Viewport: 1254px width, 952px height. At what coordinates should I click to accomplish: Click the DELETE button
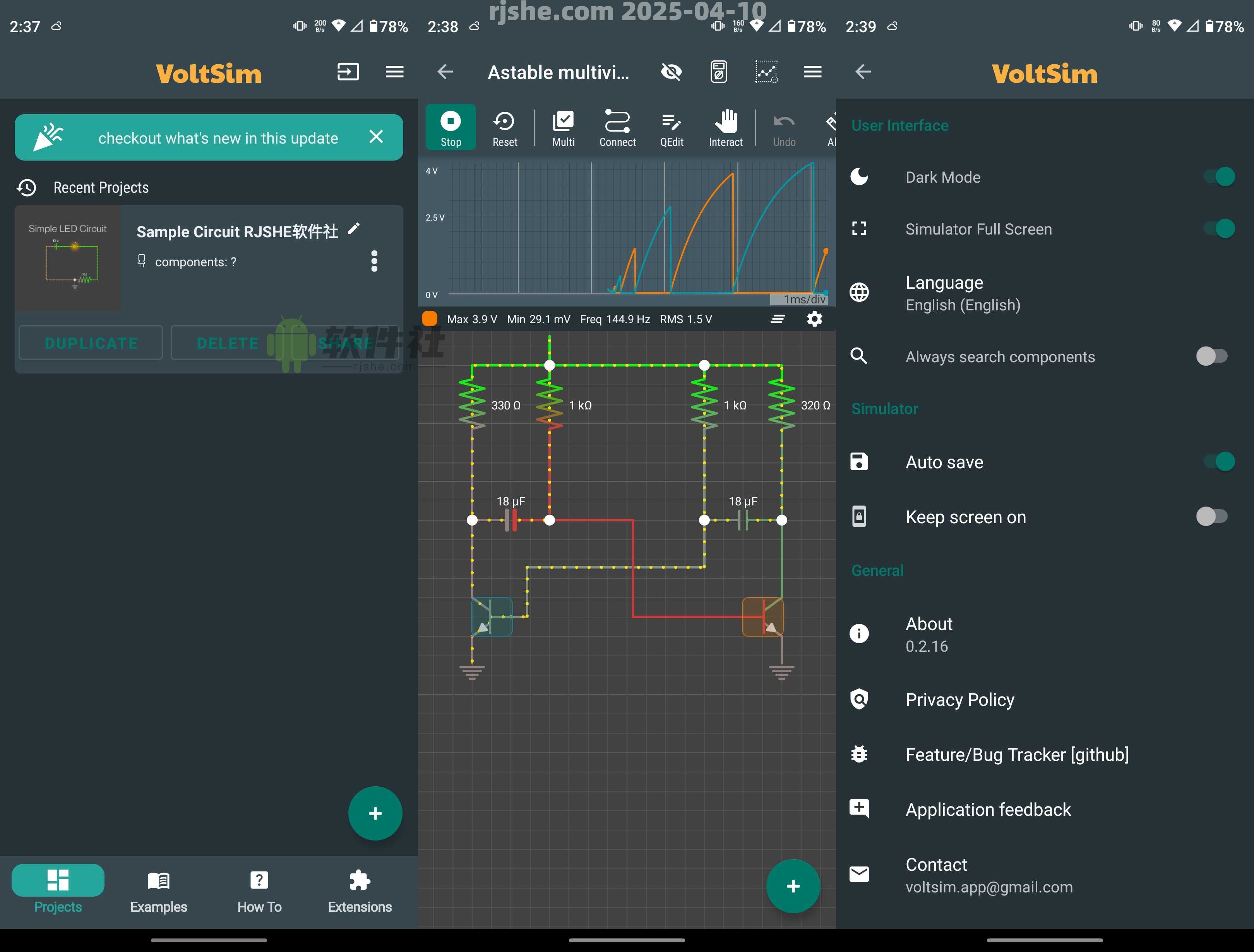pyautogui.click(x=227, y=342)
